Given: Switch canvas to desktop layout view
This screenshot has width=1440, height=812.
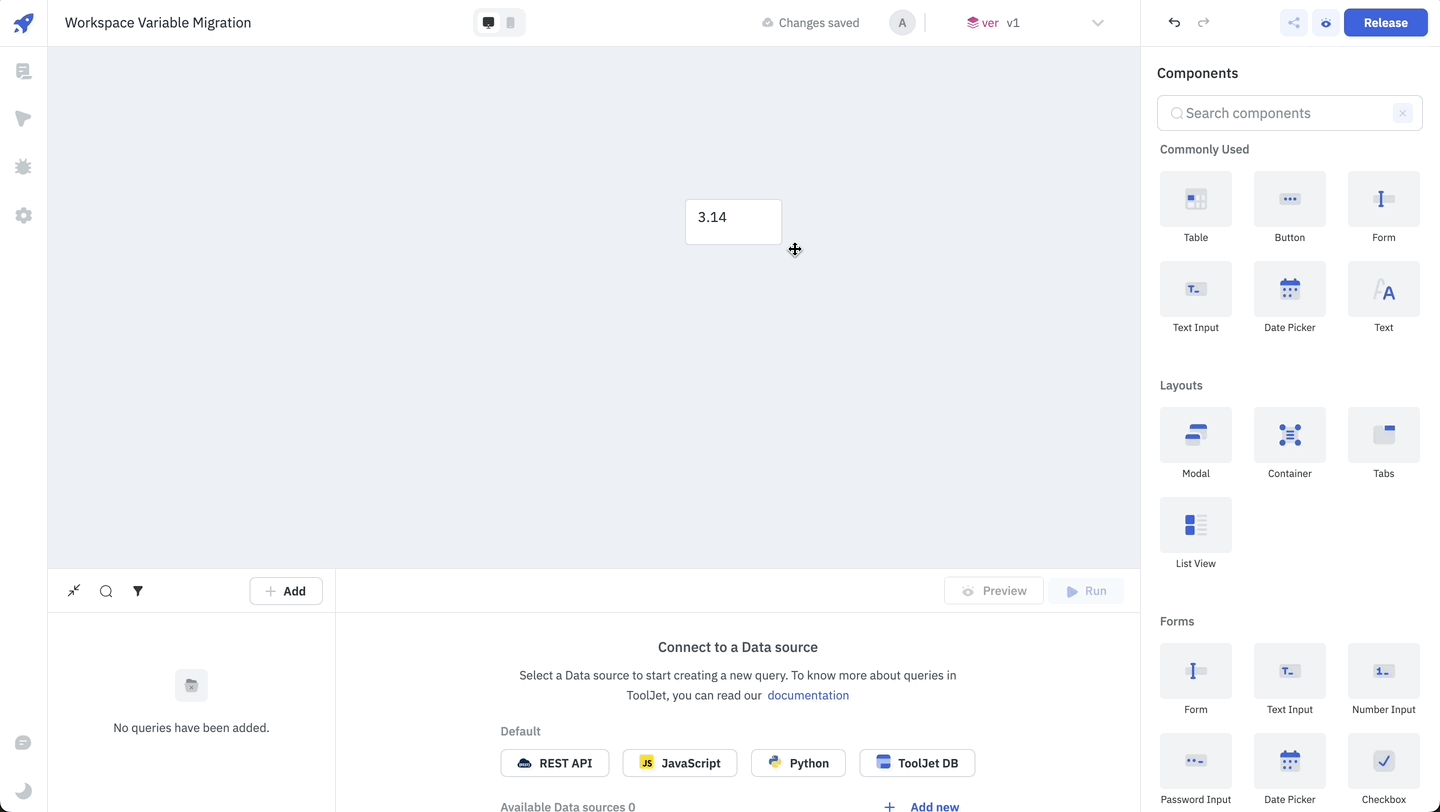Looking at the screenshot, I should point(488,22).
